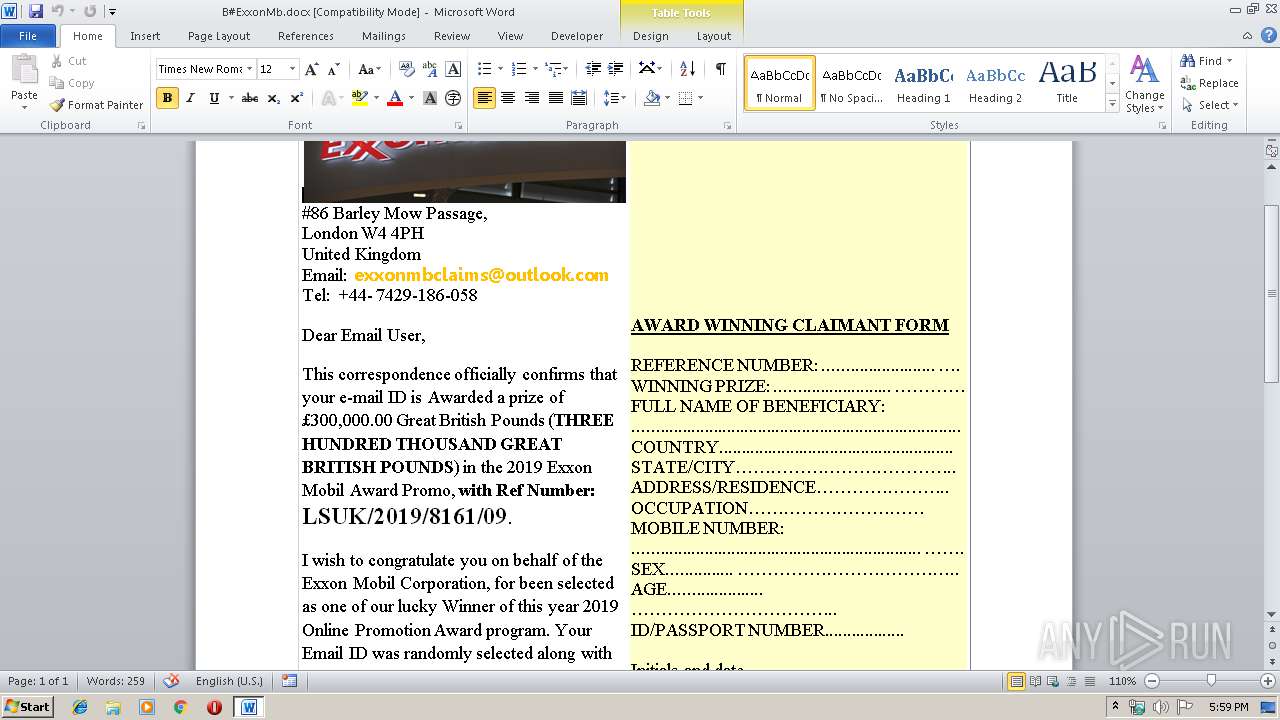Select the Format Painter tool

coord(96,105)
